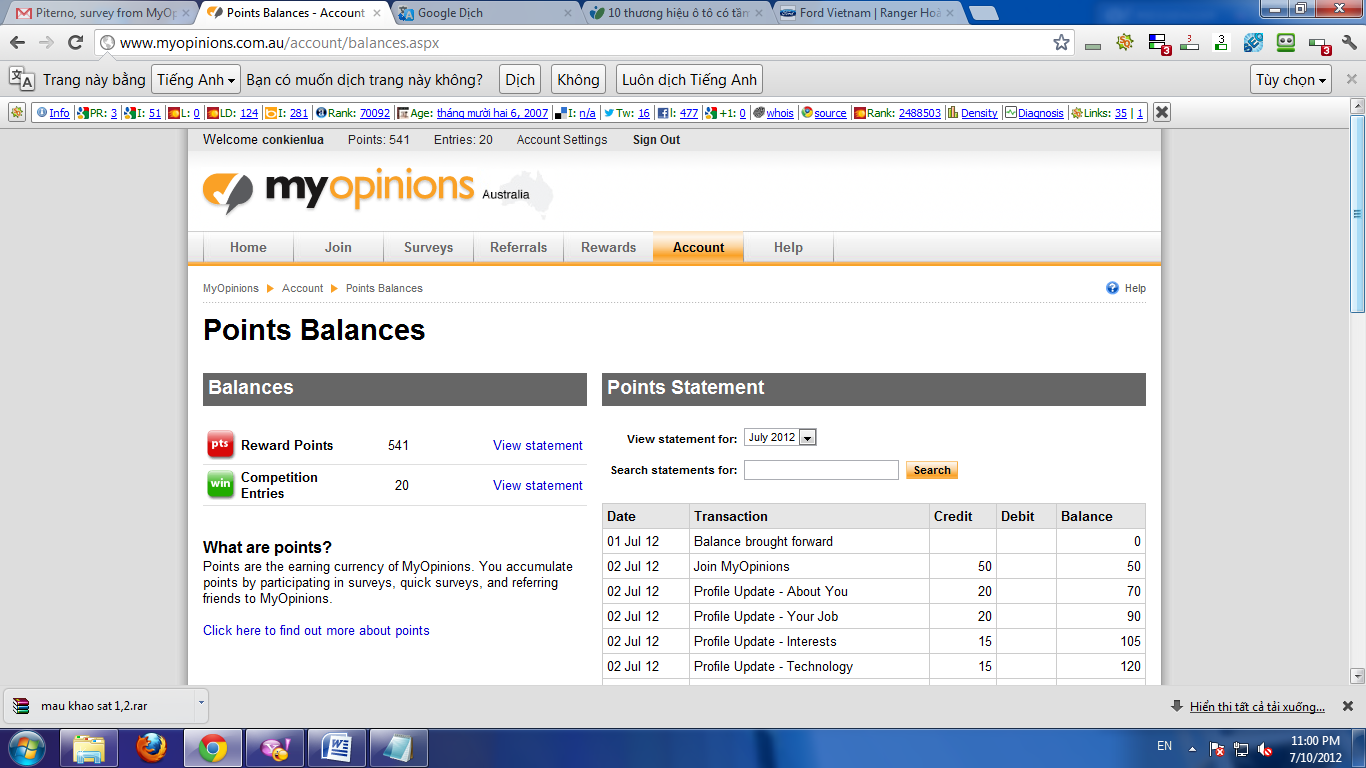Open the green RoboForm robot extension
This screenshot has width=1366, height=768.
tap(1285, 43)
